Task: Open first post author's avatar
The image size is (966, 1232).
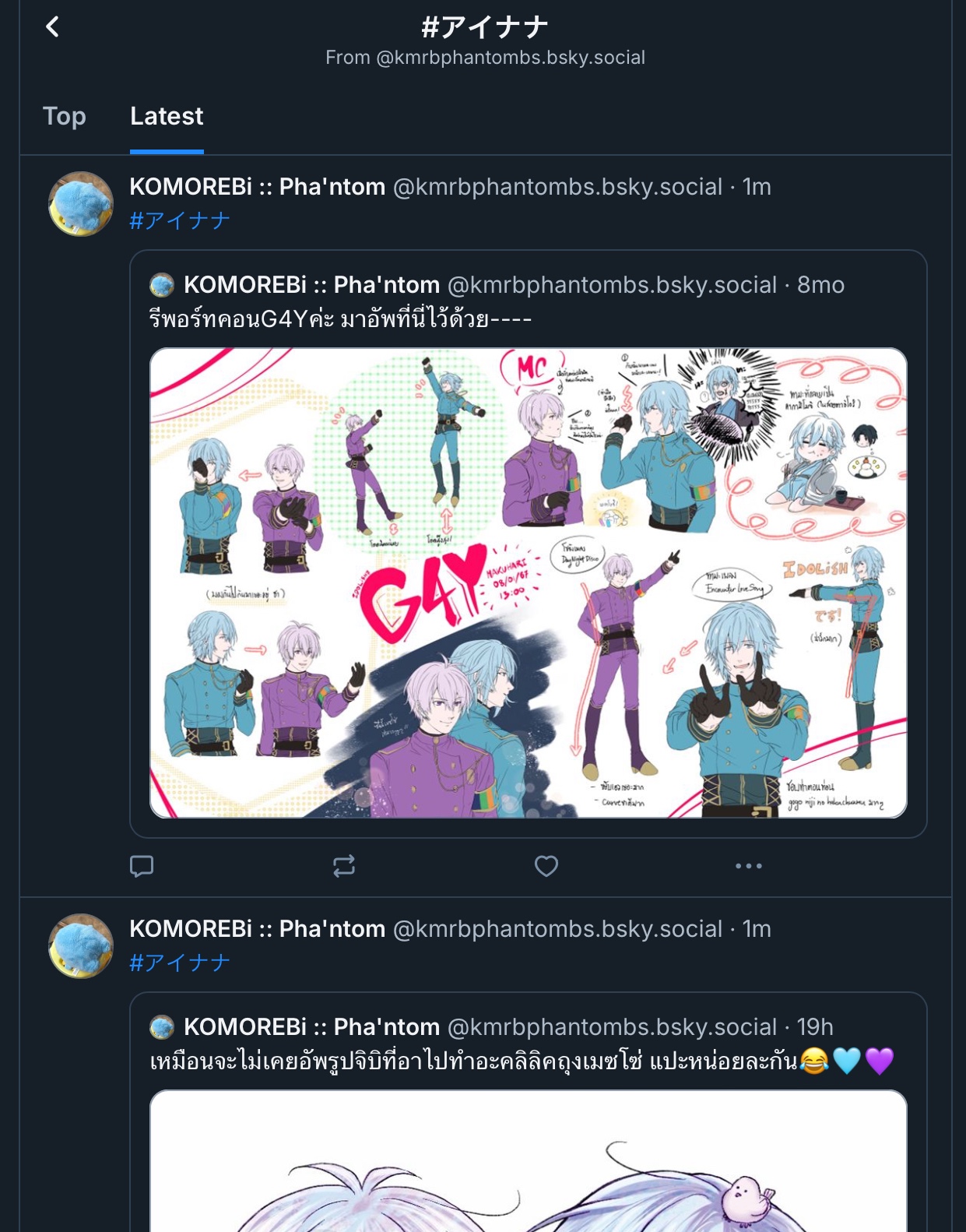Action: pyautogui.click(x=81, y=204)
